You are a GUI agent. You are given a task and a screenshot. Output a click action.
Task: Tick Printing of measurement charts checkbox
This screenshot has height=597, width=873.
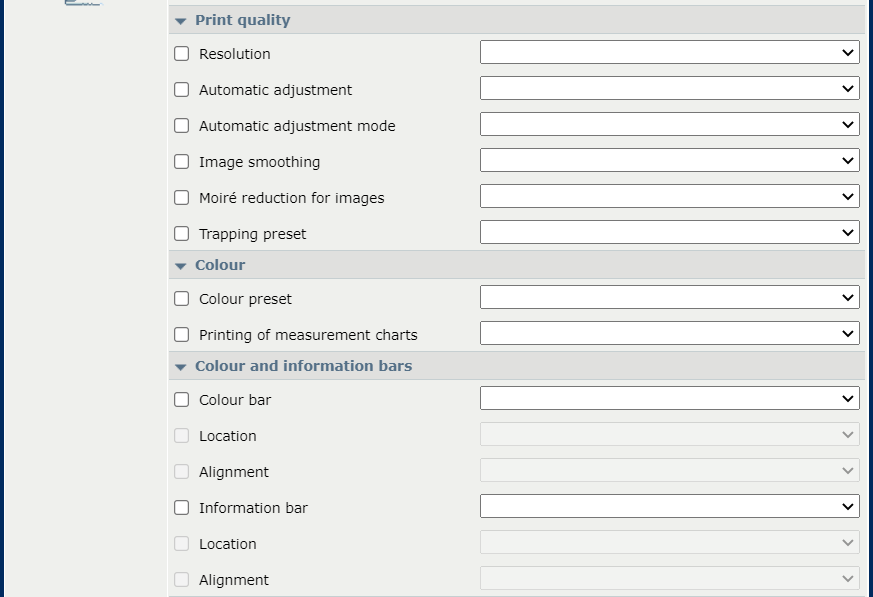(x=181, y=335)
